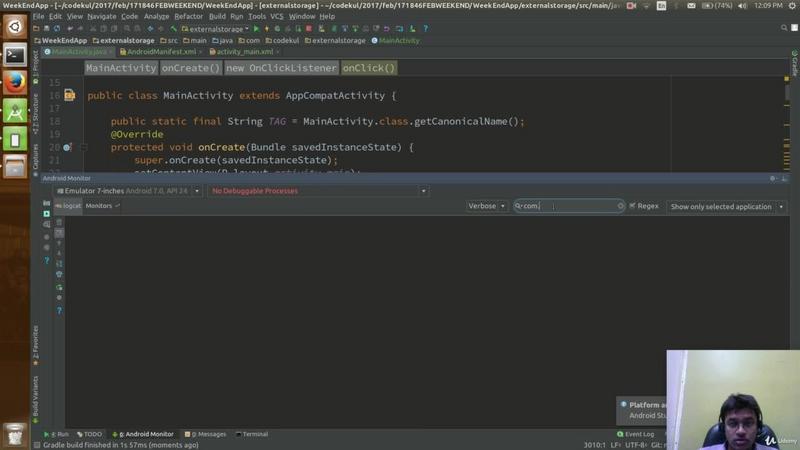Click the Android Monitor bottom button
Viewport: 800px width, 450px height.
click(x=143, y=434)
